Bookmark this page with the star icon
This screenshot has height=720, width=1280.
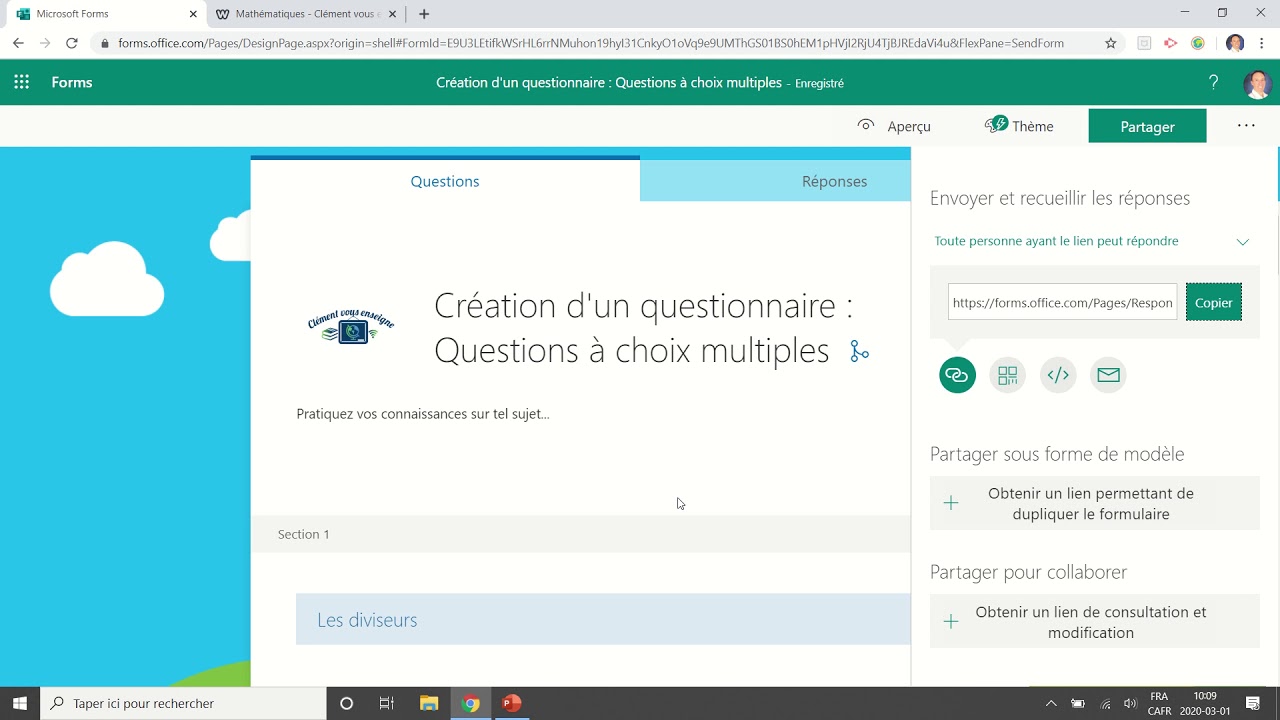(x=1110, y=43)
